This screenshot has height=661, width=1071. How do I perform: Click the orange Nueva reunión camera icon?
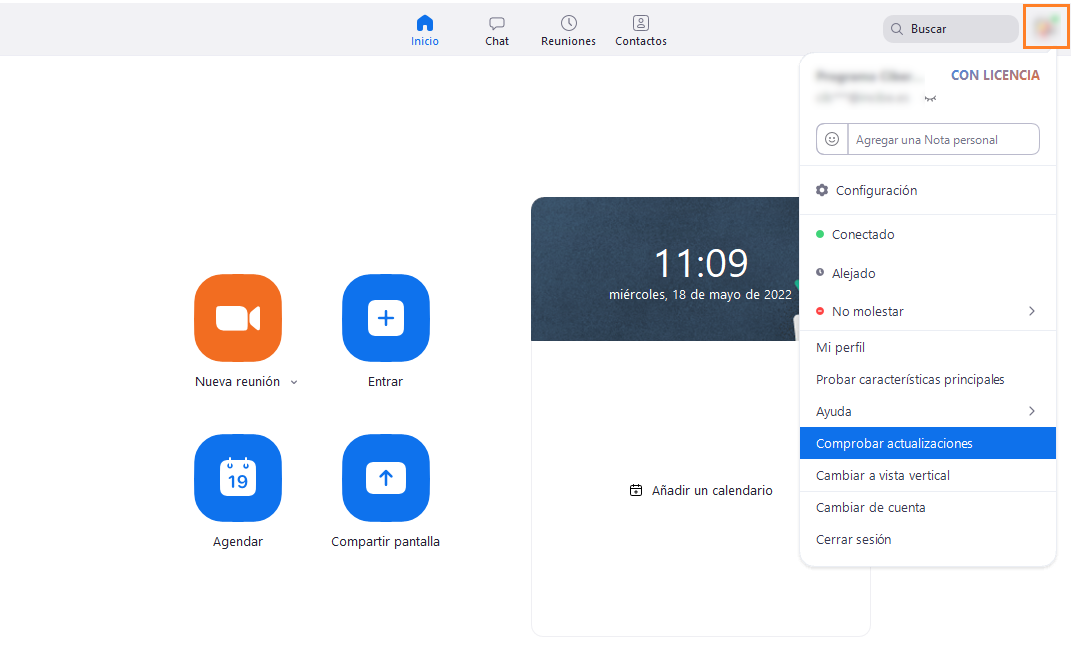point(237,318)
